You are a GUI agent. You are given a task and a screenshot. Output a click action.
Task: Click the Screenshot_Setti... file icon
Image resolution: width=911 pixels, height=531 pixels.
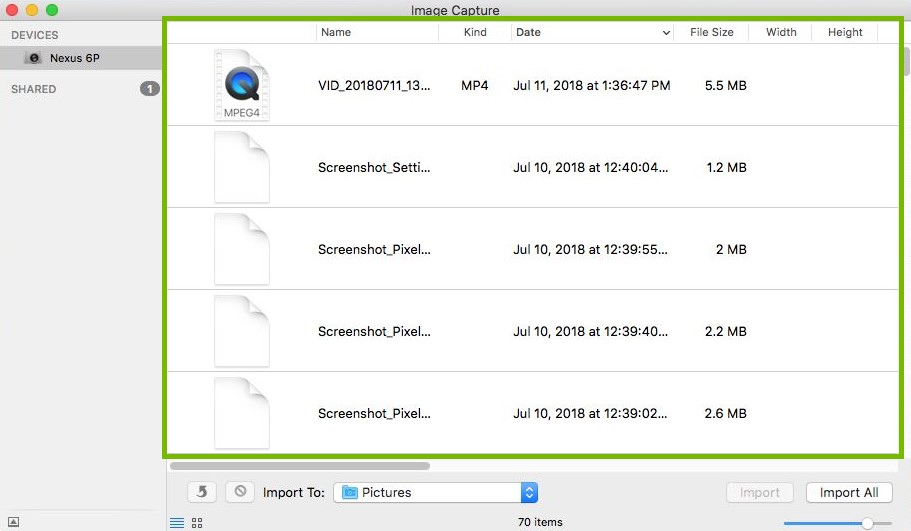[x=242, y=167]
